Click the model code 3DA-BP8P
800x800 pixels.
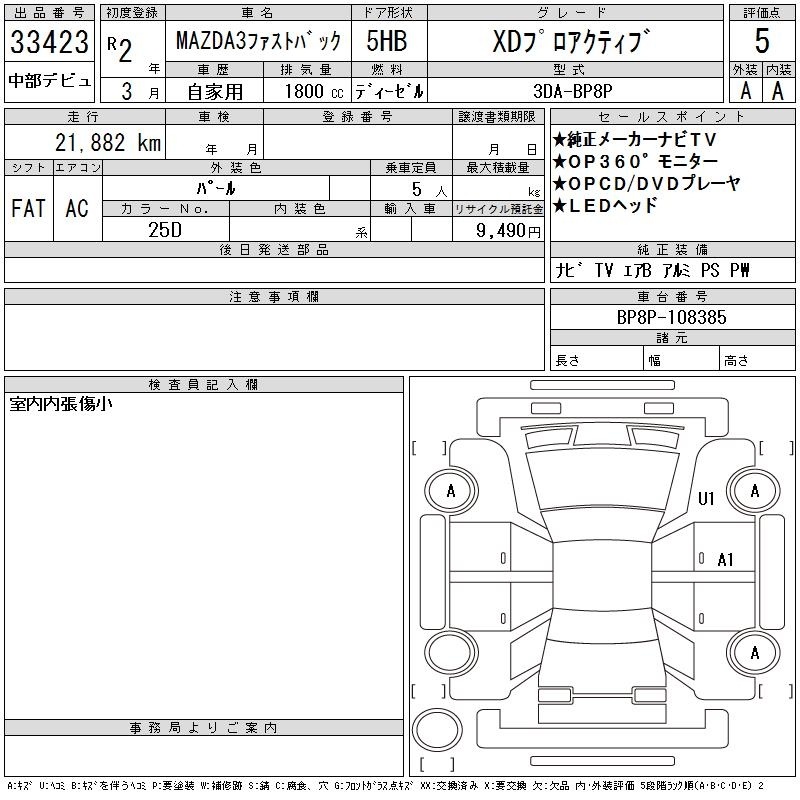click(567, 90)
